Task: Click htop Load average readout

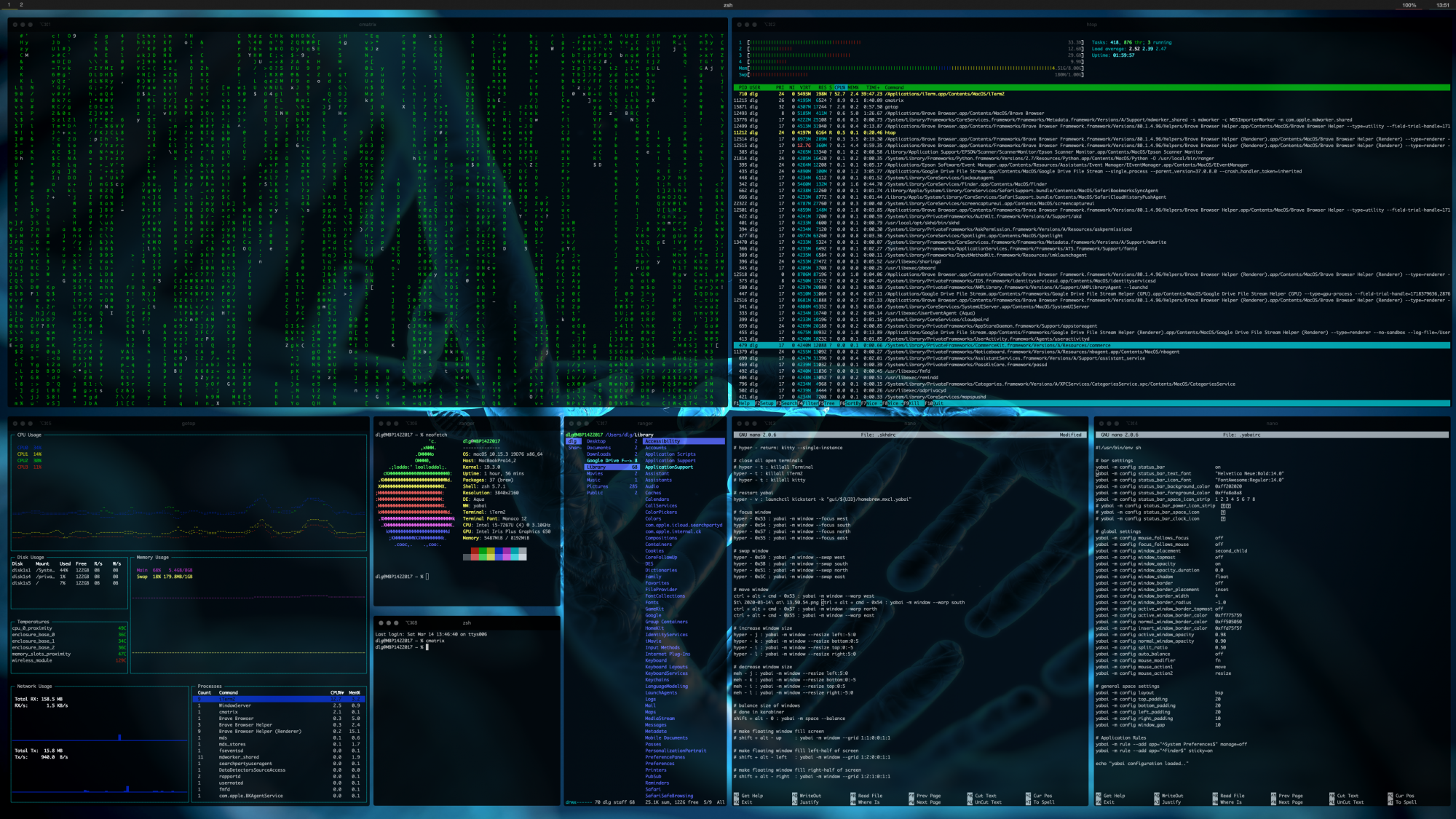Action: [1128, 49]
